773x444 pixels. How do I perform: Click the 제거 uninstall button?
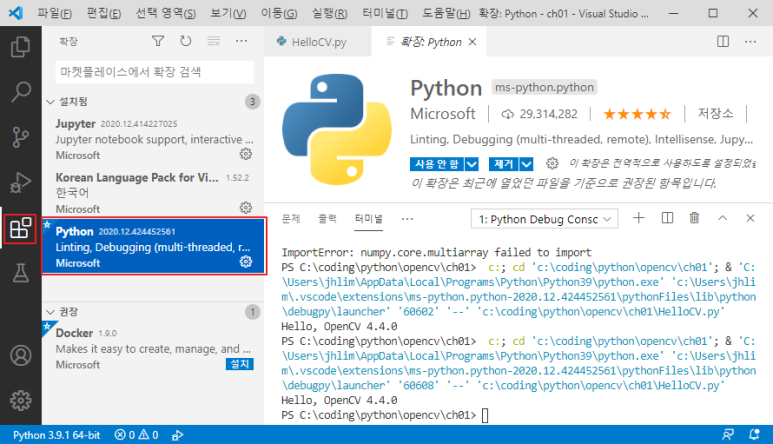pyautogui.click(x=503, y=164)
